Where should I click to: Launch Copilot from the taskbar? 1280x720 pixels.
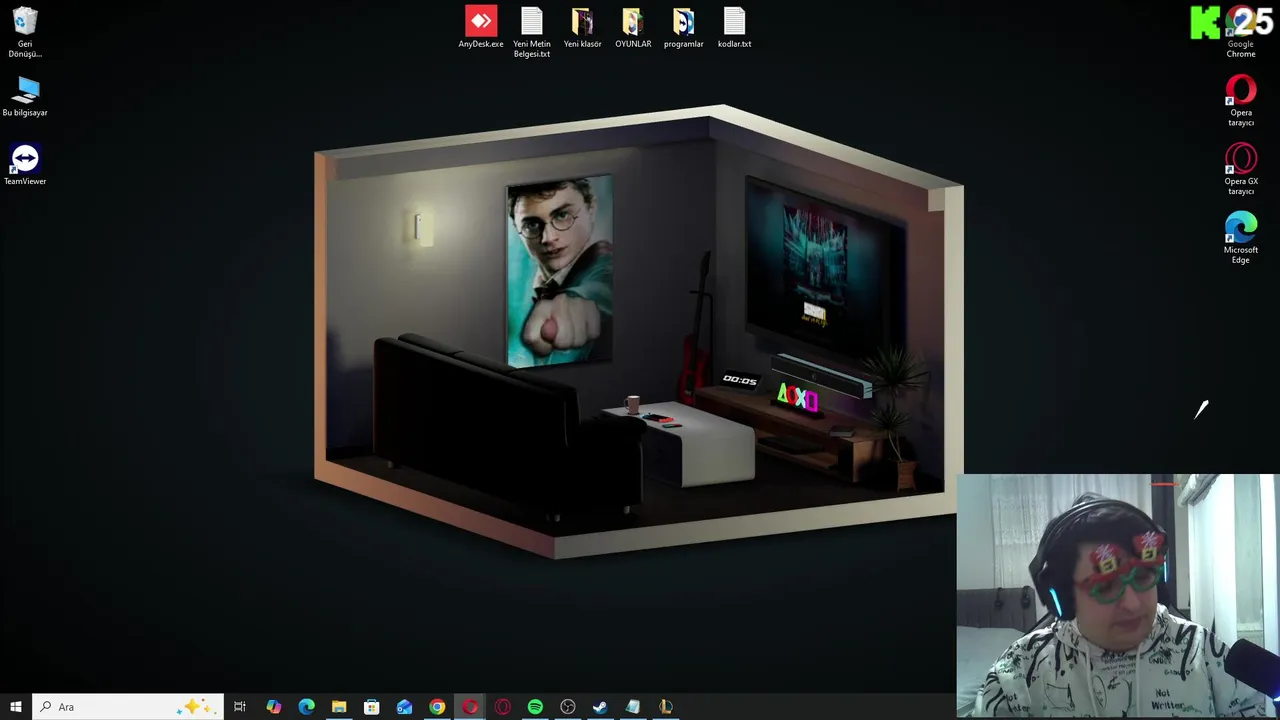click(x=274, y=707)
